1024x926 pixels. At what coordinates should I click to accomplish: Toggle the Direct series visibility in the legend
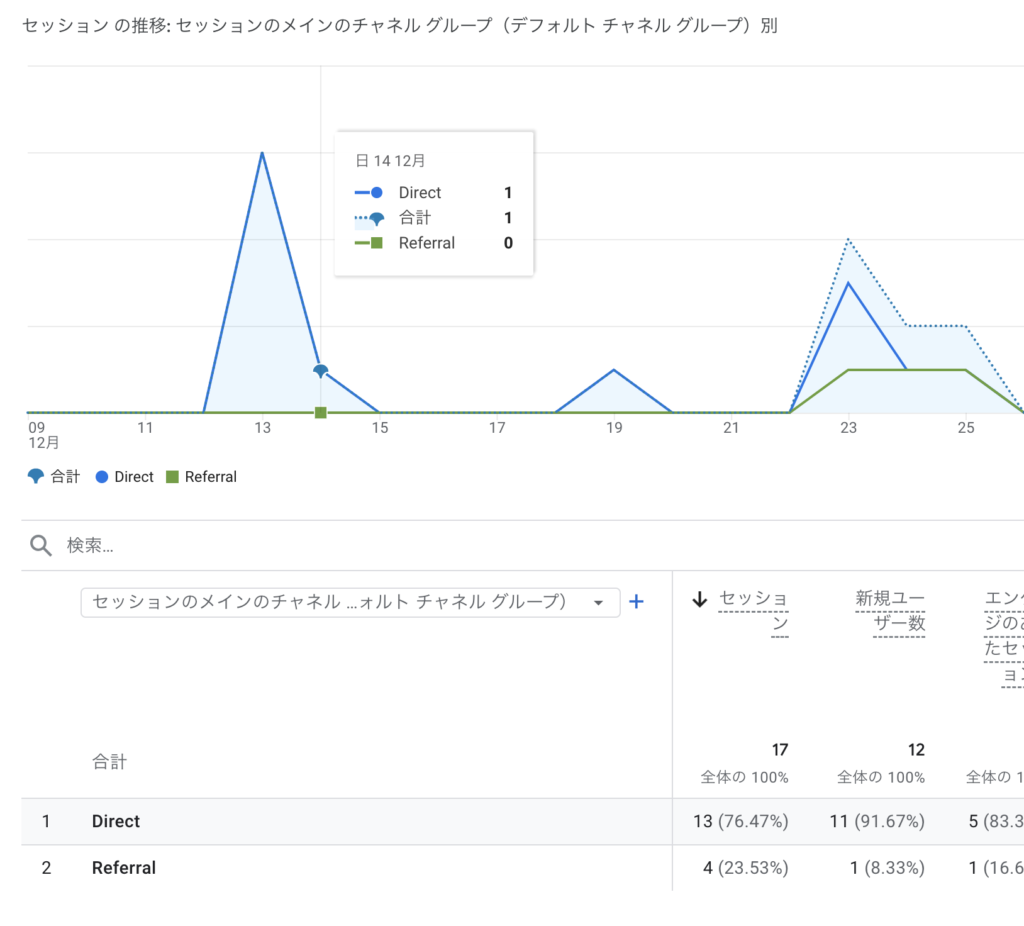(x=123, y=477)
